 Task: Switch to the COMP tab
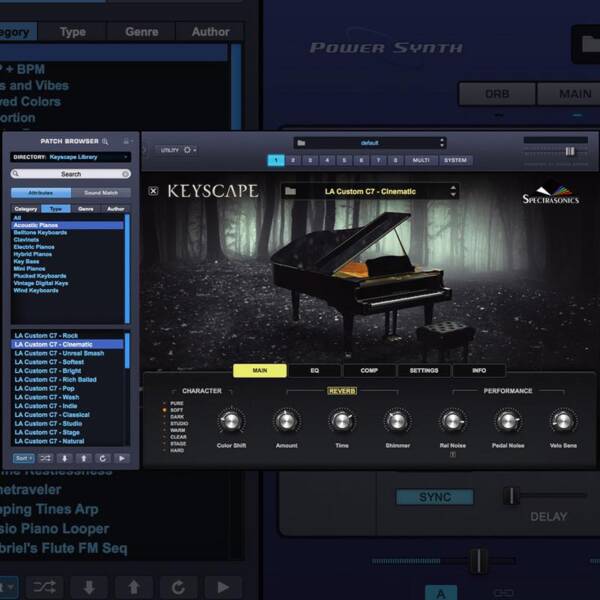tap(369, 370)
